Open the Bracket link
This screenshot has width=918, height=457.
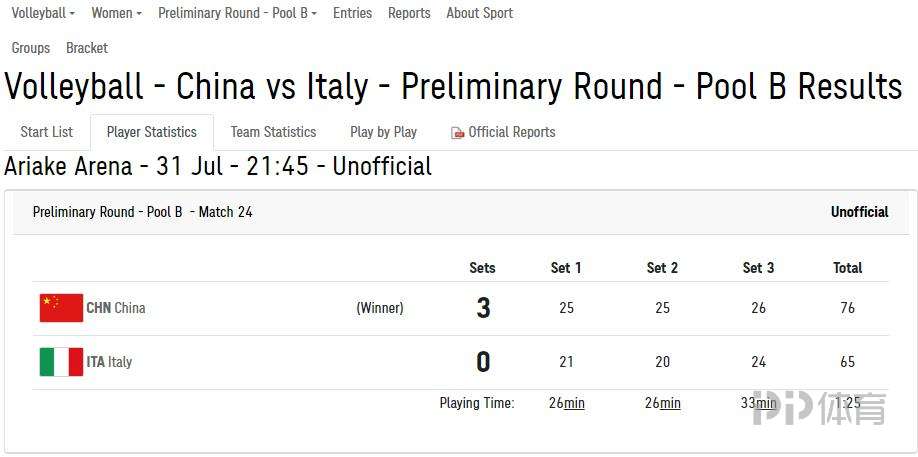[x=87, y=48]
